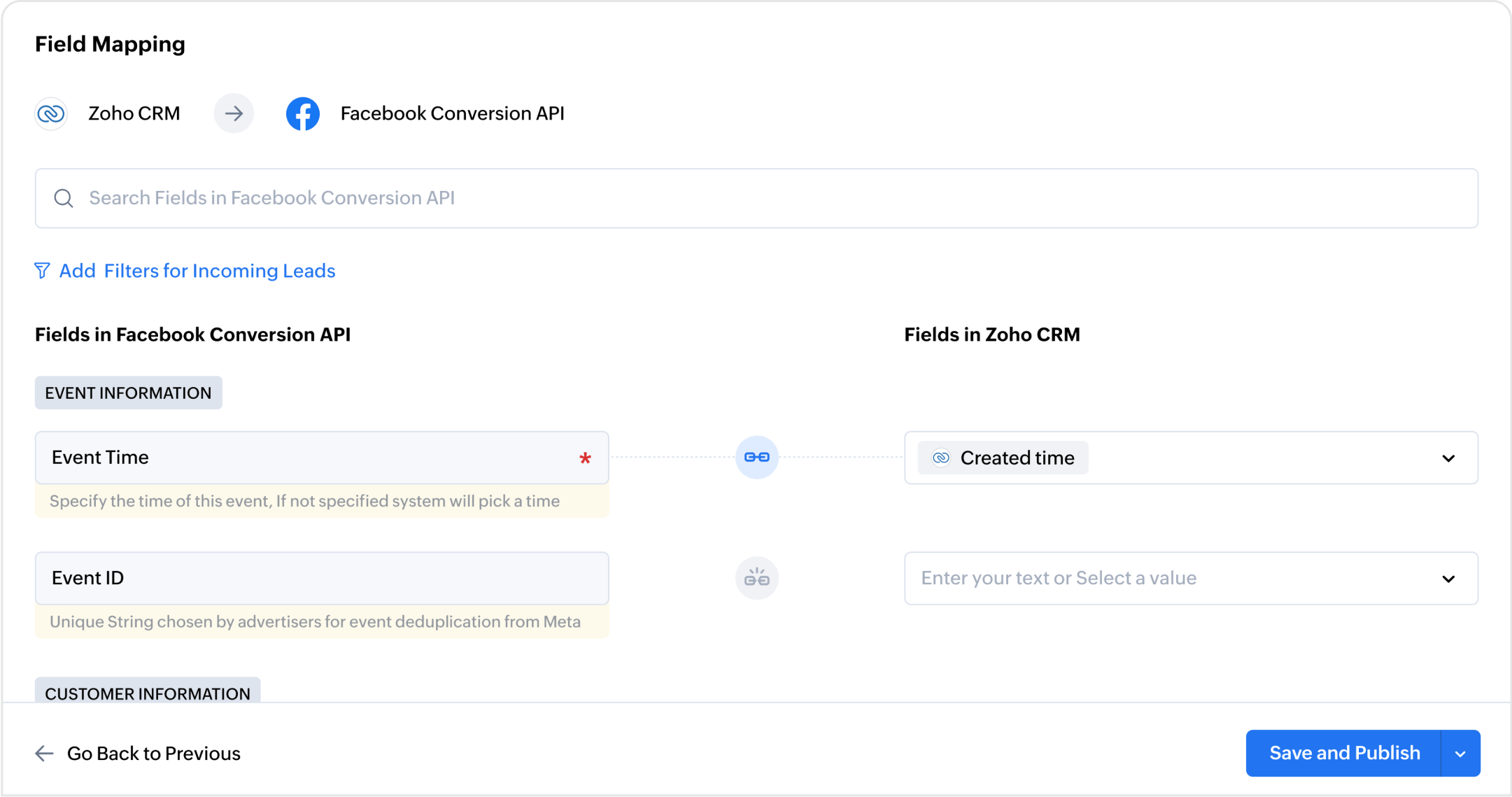Open Add Filters for Incoming Leads
This screenshot has height=797, width=1512.
(196, 271)
